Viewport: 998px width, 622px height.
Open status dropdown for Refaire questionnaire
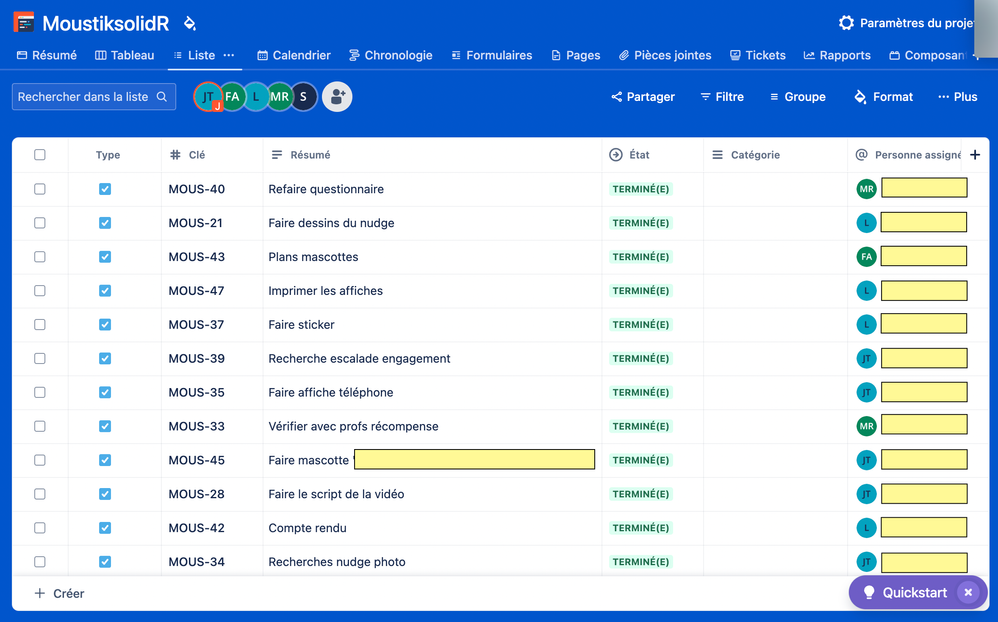pyautogui.click(x=641, y=189)
